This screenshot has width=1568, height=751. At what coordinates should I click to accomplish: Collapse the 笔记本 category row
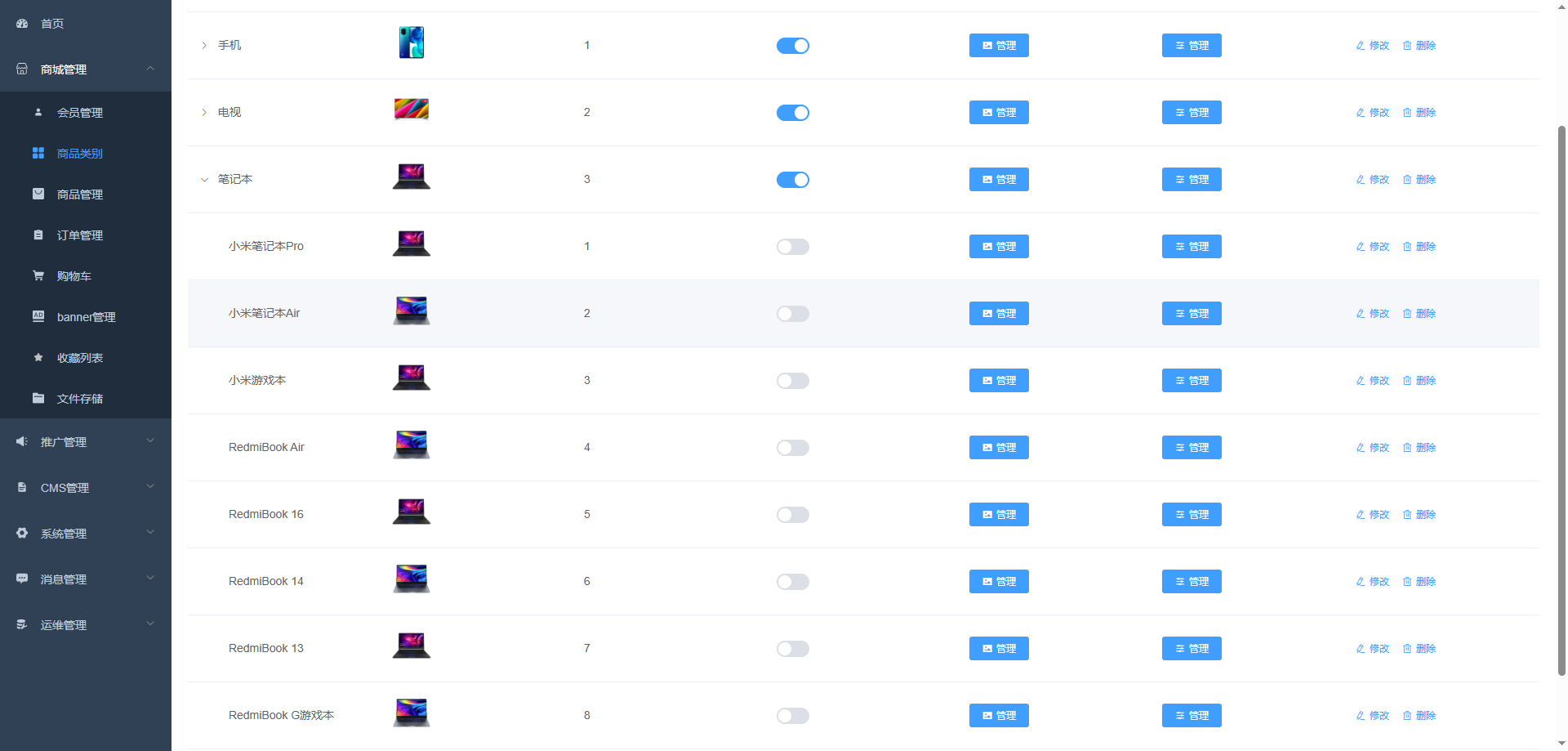pyautogui.click(x=204, y=180)
